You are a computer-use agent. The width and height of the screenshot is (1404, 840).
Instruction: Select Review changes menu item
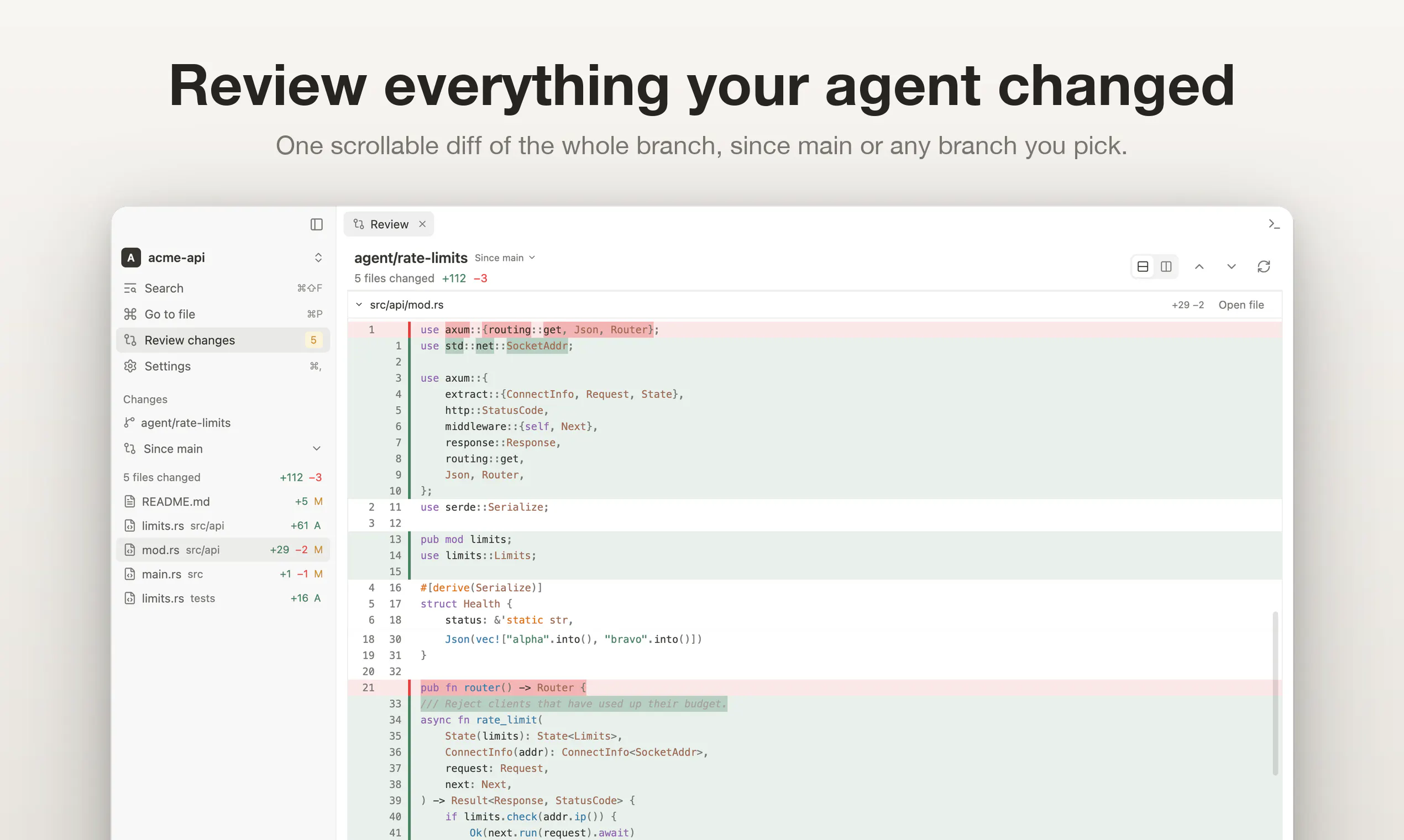coord(223,340)
